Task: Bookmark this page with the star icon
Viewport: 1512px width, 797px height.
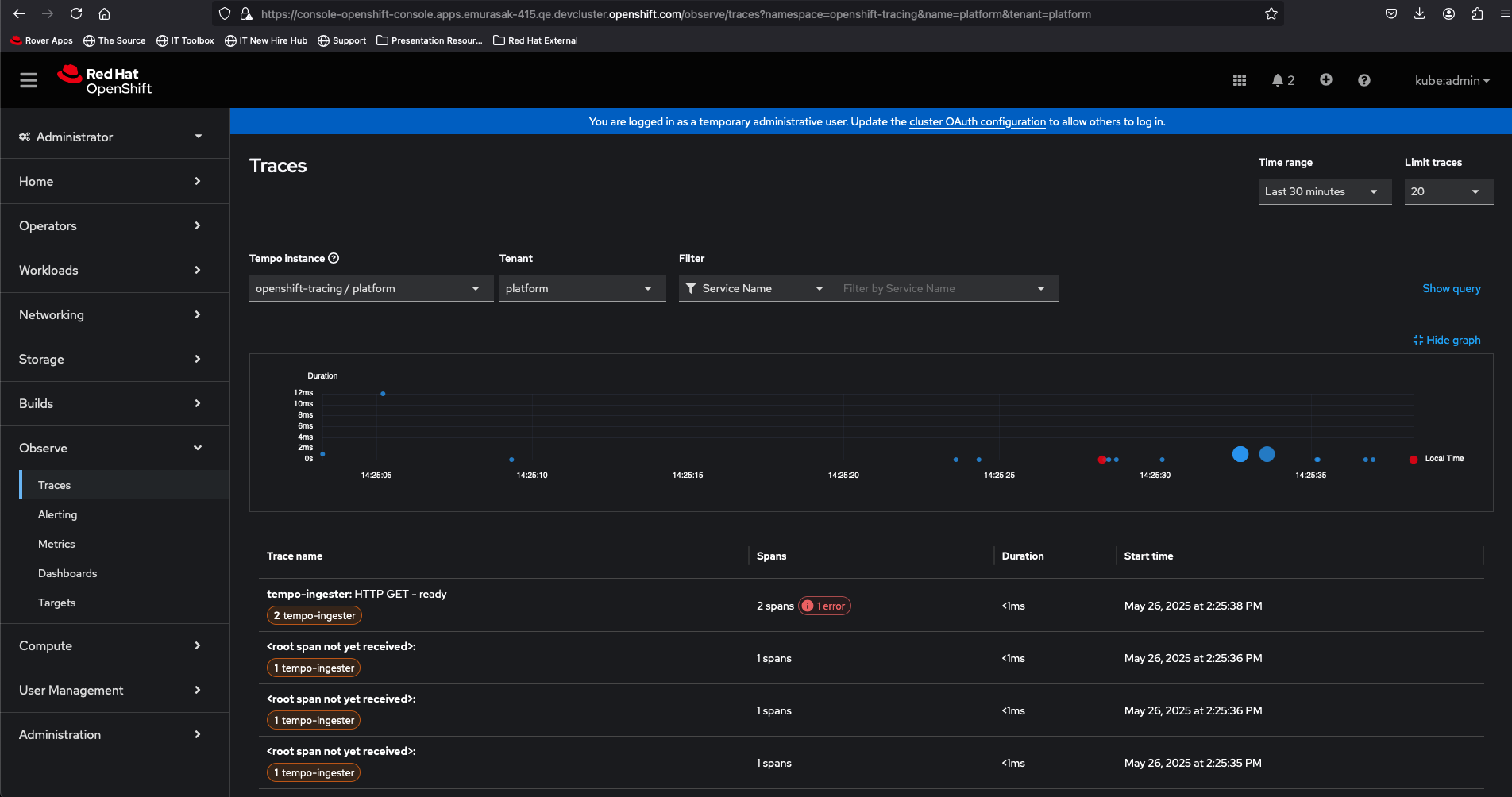Action: pyautogui.click(x=1271, y=14)
